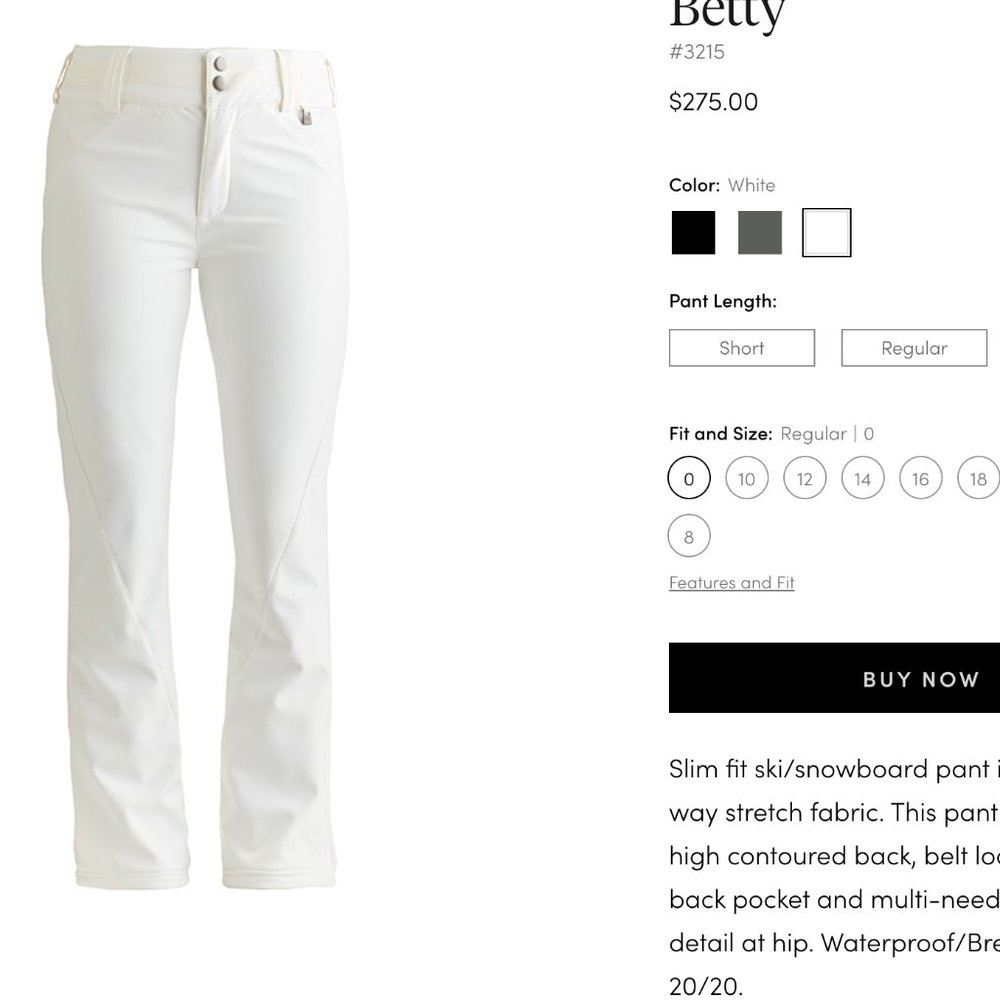Click the product description paragraph
Screen dimensions: 1000x1000
834,877
